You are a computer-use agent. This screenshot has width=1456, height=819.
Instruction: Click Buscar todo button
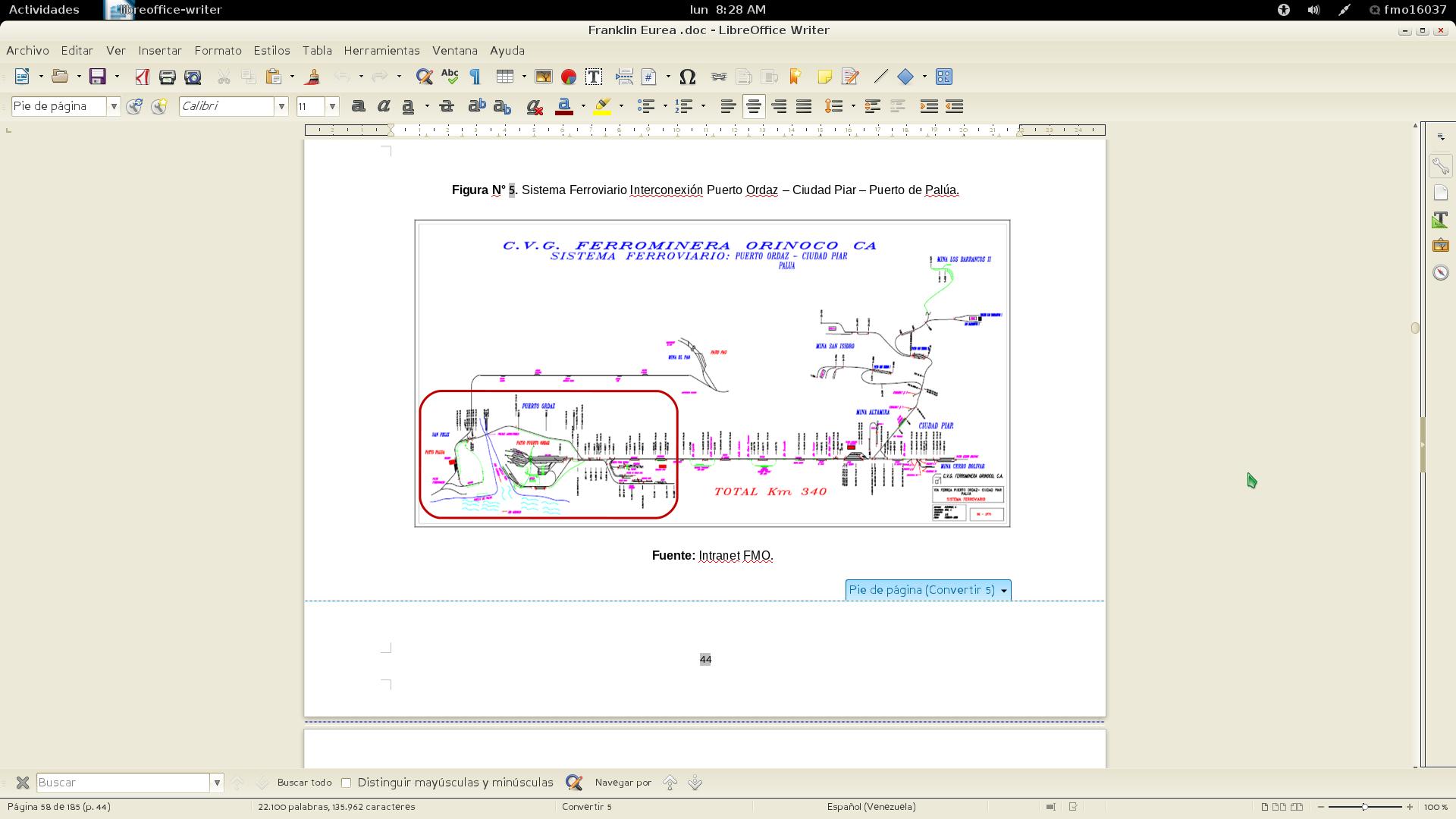click(x=304, y=783)
